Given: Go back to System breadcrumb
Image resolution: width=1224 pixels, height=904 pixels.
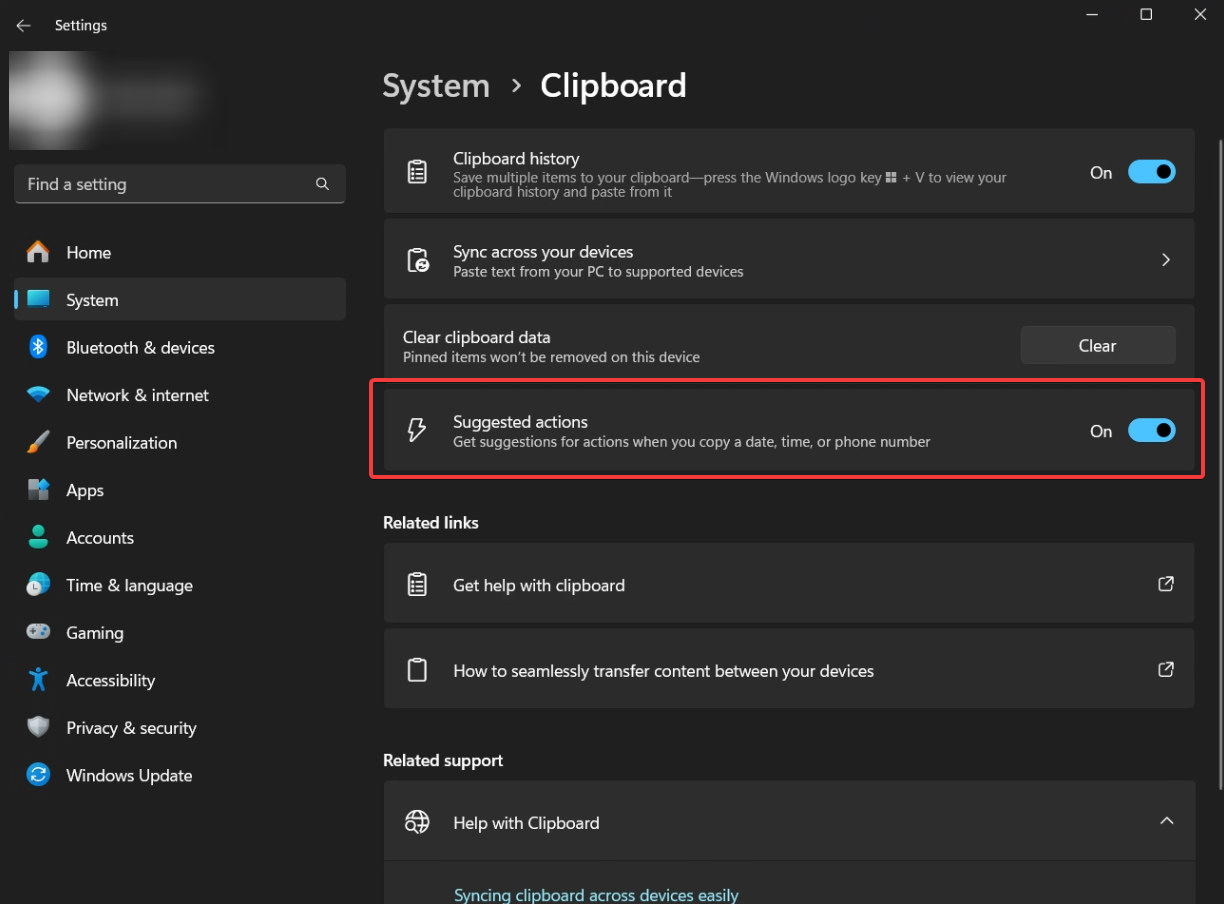Looking at the screenshot, I should coord(436,86).
